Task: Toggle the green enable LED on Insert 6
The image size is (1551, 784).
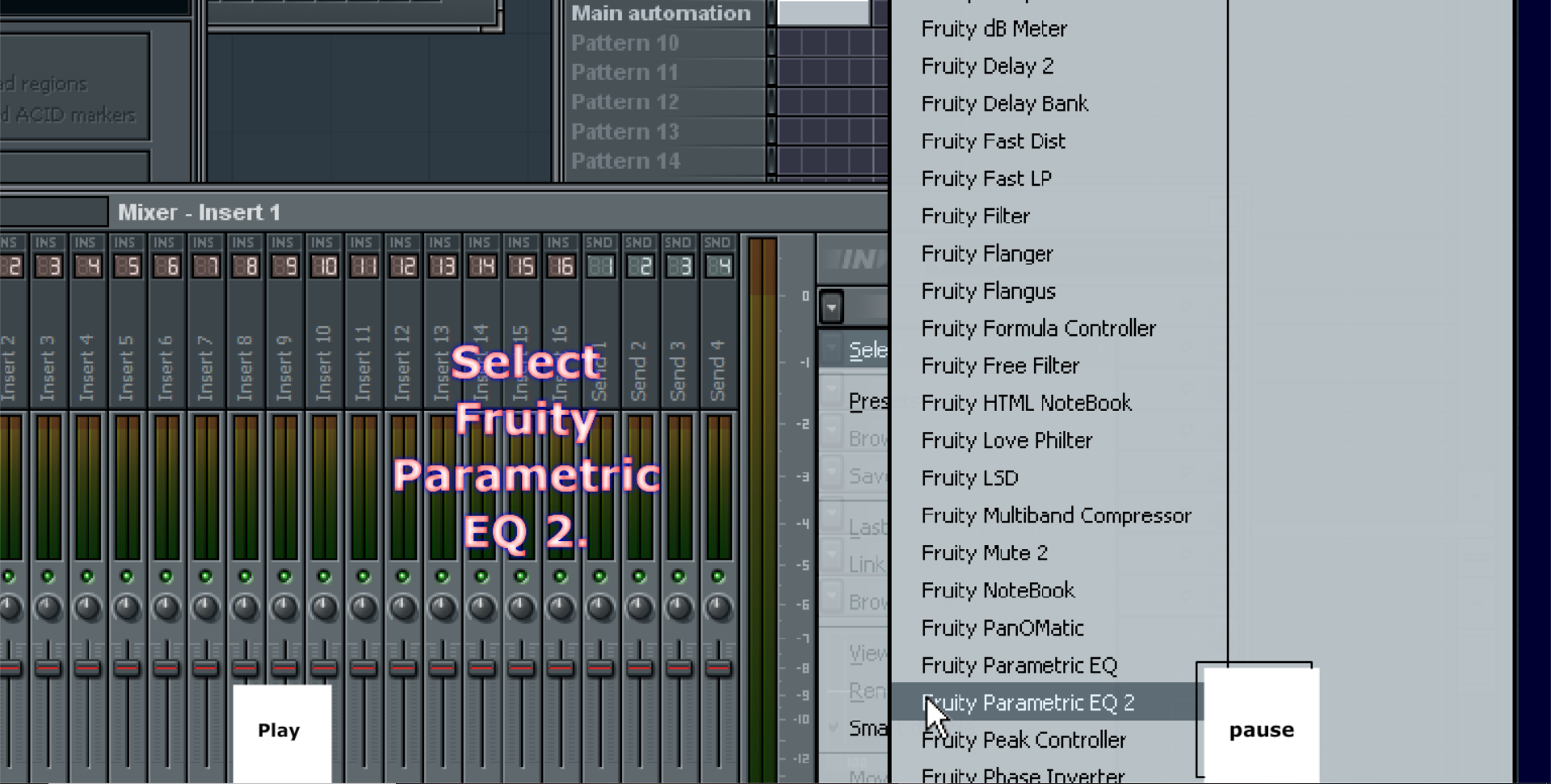Action: (x=166, y=576)
